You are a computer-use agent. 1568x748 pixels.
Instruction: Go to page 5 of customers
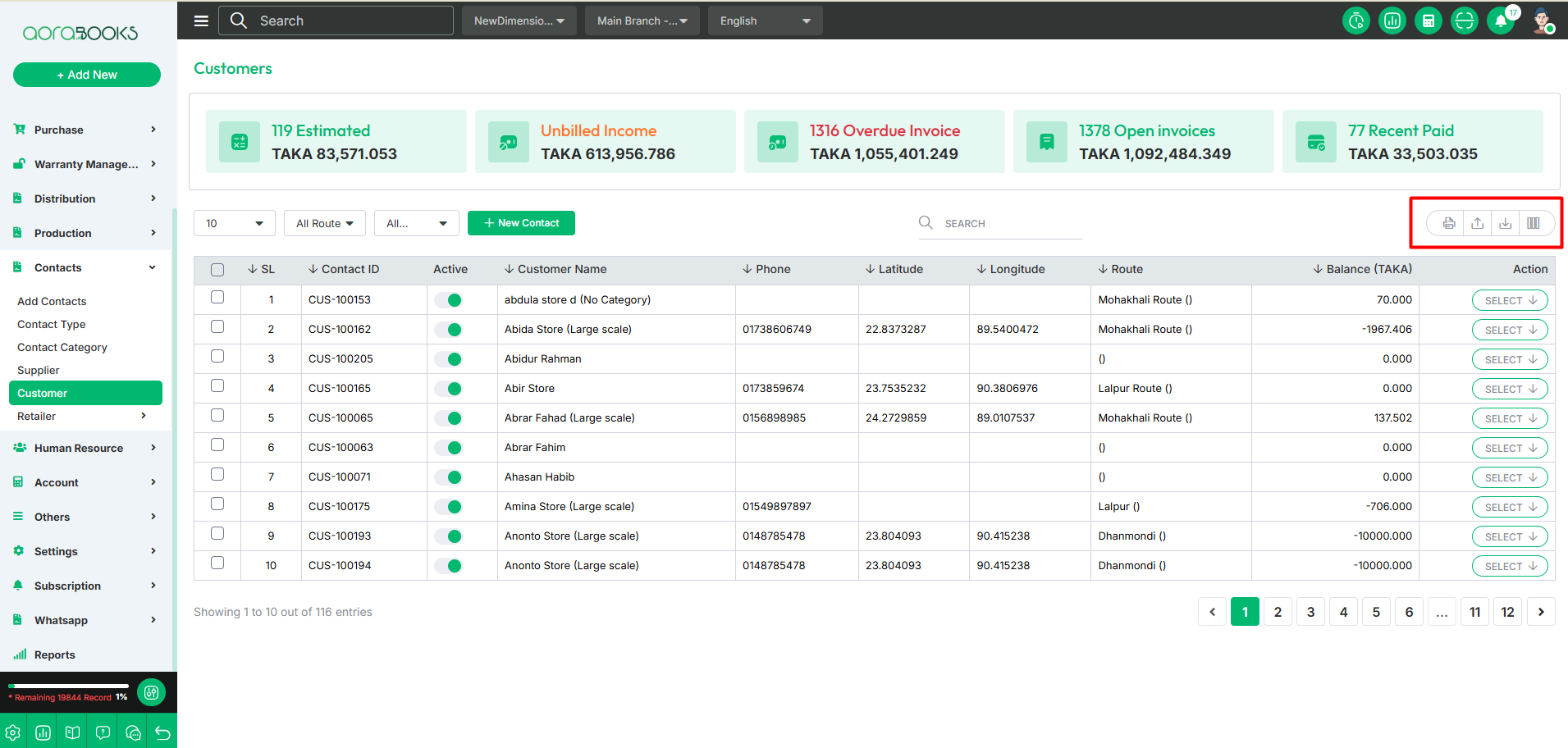tap(1376, 612)
